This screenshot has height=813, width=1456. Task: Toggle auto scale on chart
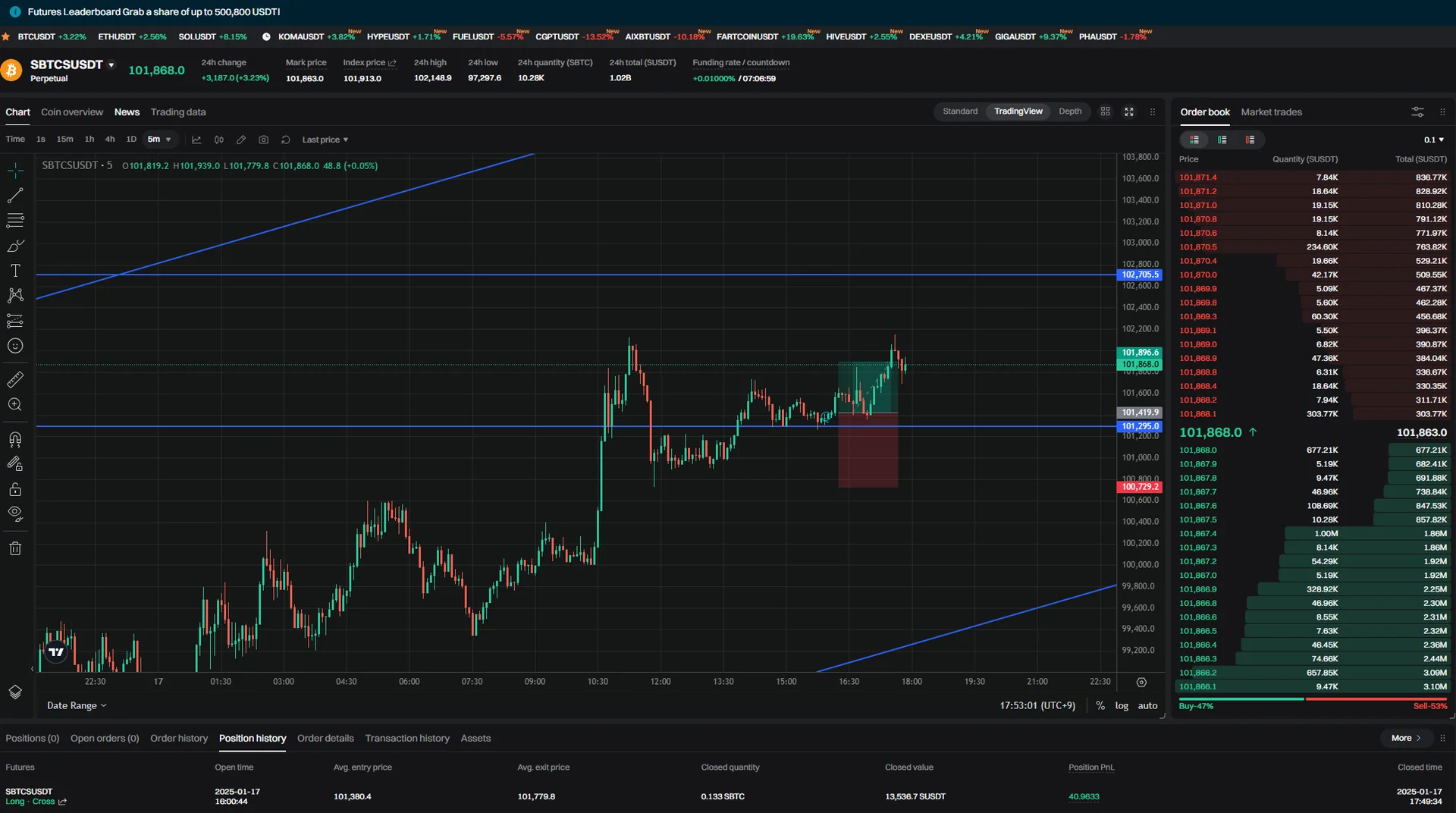1147,705
